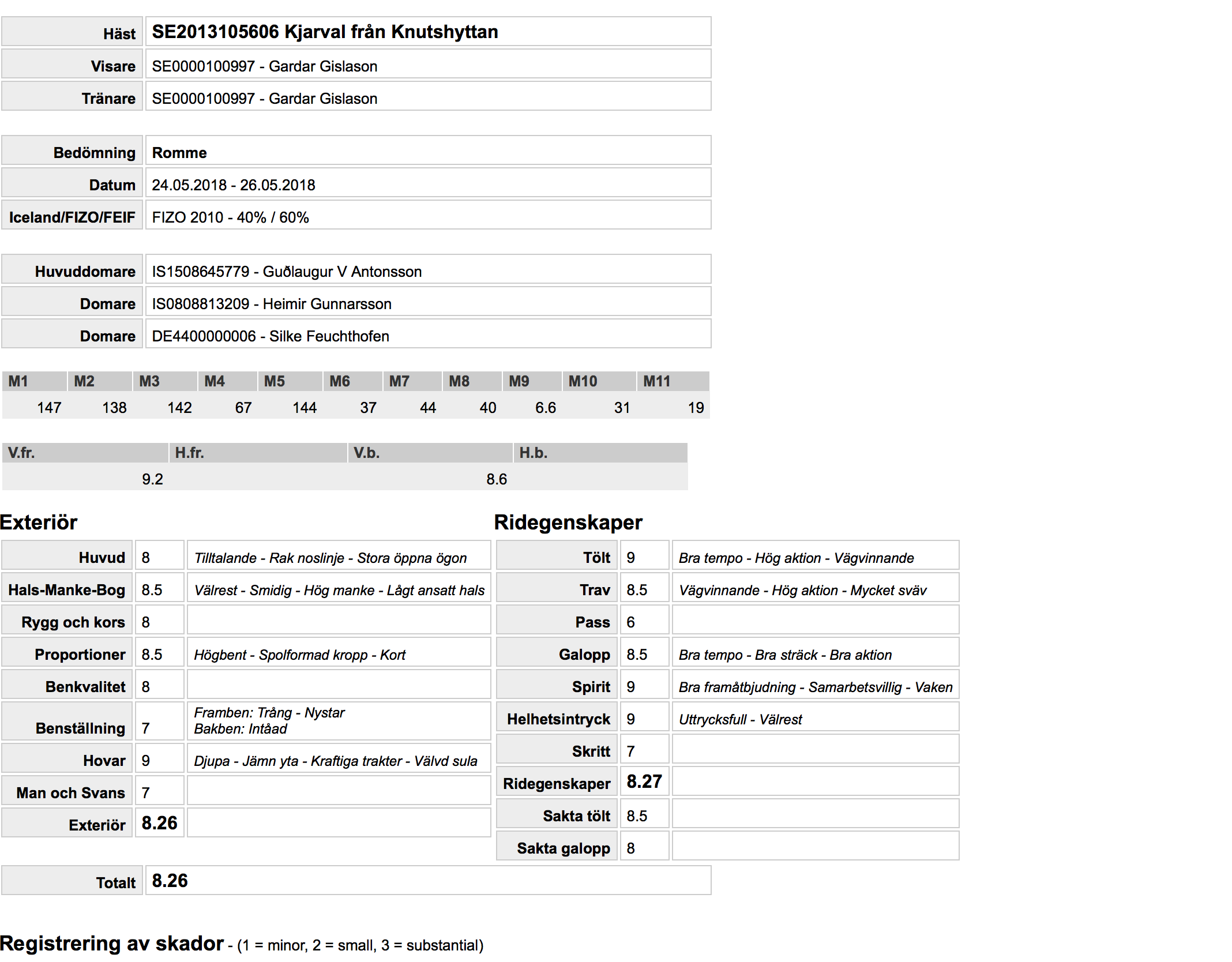Click the Sakta galopp score 8
1232x962 pixels.
pyautogui.click(x=631, y=848)
